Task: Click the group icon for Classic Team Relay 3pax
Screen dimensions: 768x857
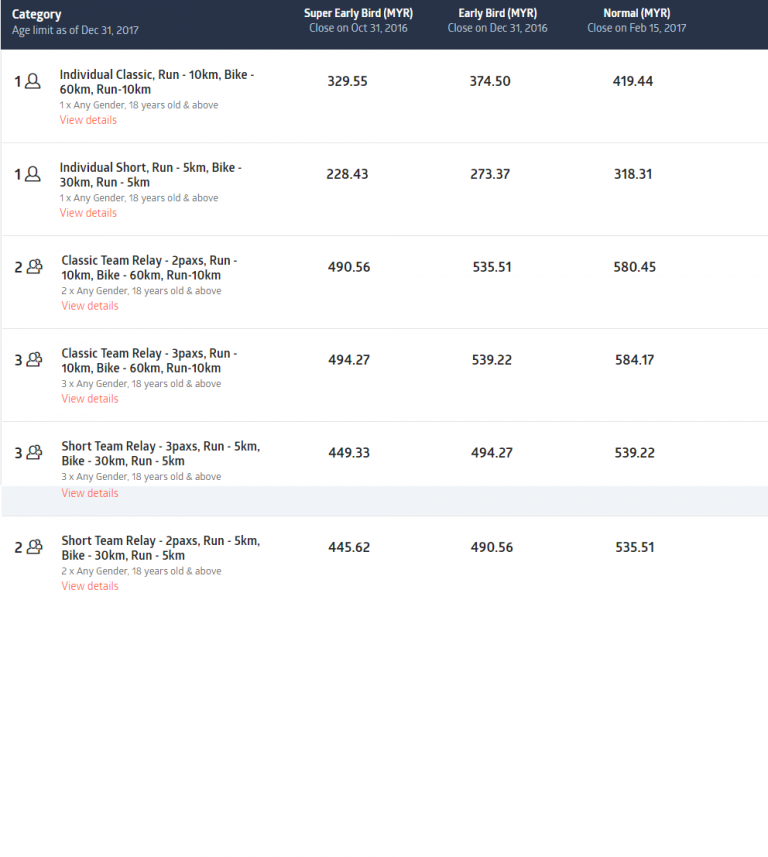Action: pyautogui.click(x=35, y=360)
